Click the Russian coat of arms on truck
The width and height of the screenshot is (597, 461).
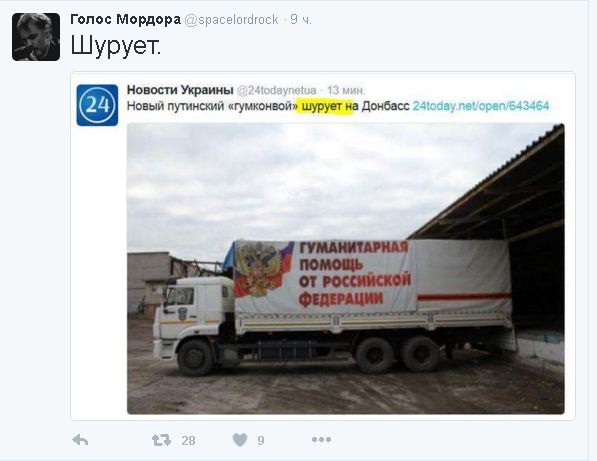click(260, 269)
